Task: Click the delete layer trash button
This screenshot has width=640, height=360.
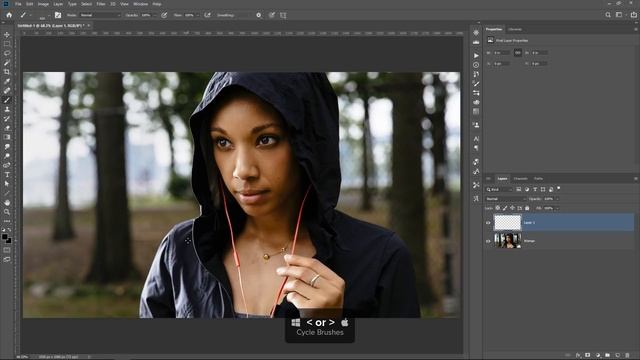Action: 627,356
